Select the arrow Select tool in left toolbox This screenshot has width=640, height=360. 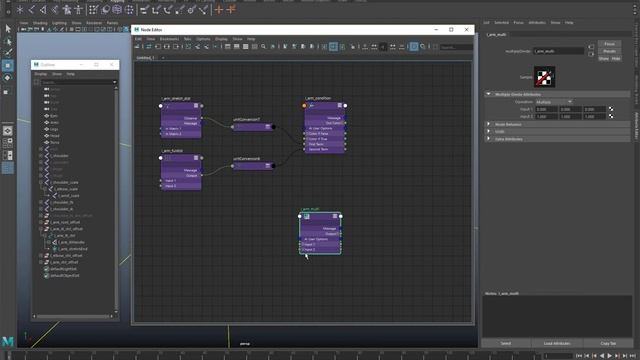click(x=8, y=29)
